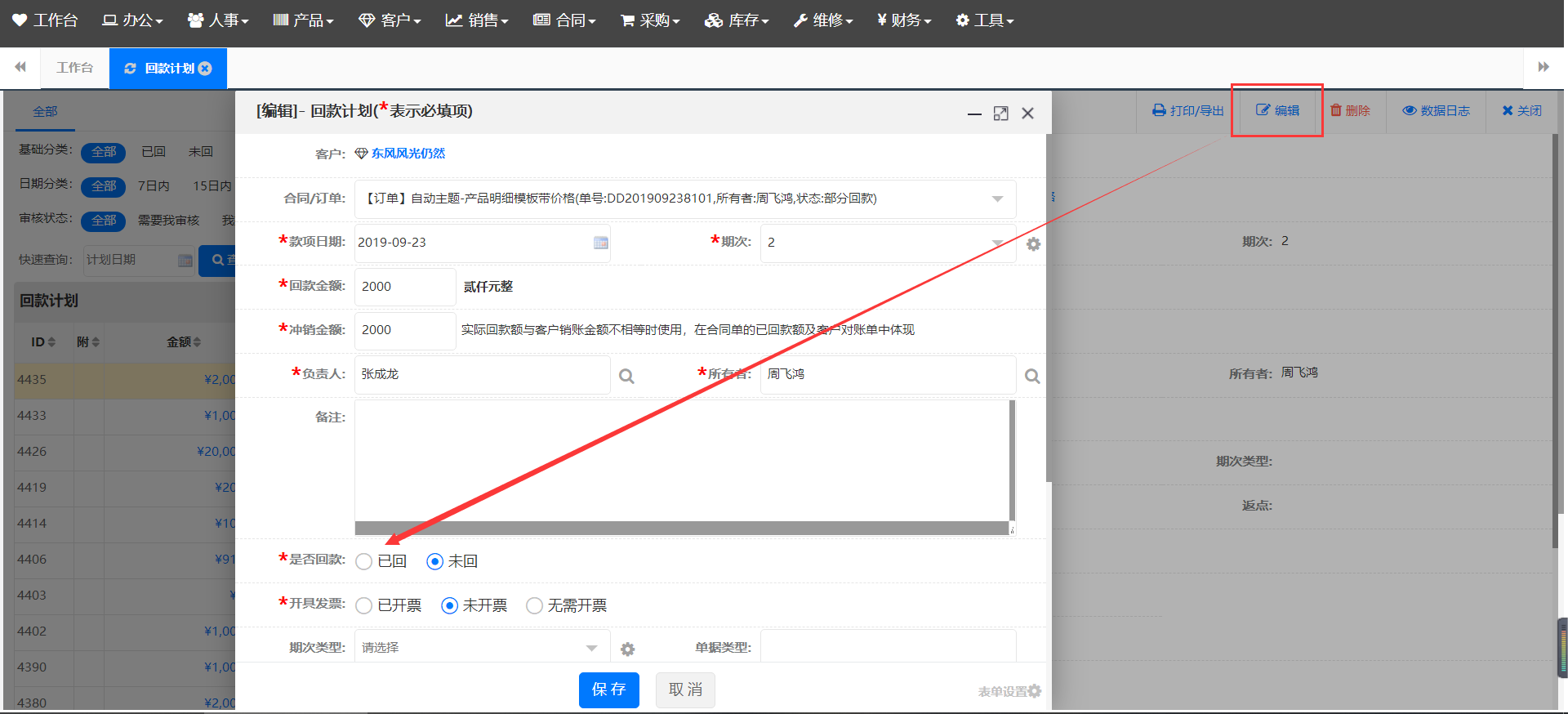Image resolution: width=1568 pixels, height=714 pixels.
Task: Click 打印/导出 printer button
Action: pos(1188,110)
